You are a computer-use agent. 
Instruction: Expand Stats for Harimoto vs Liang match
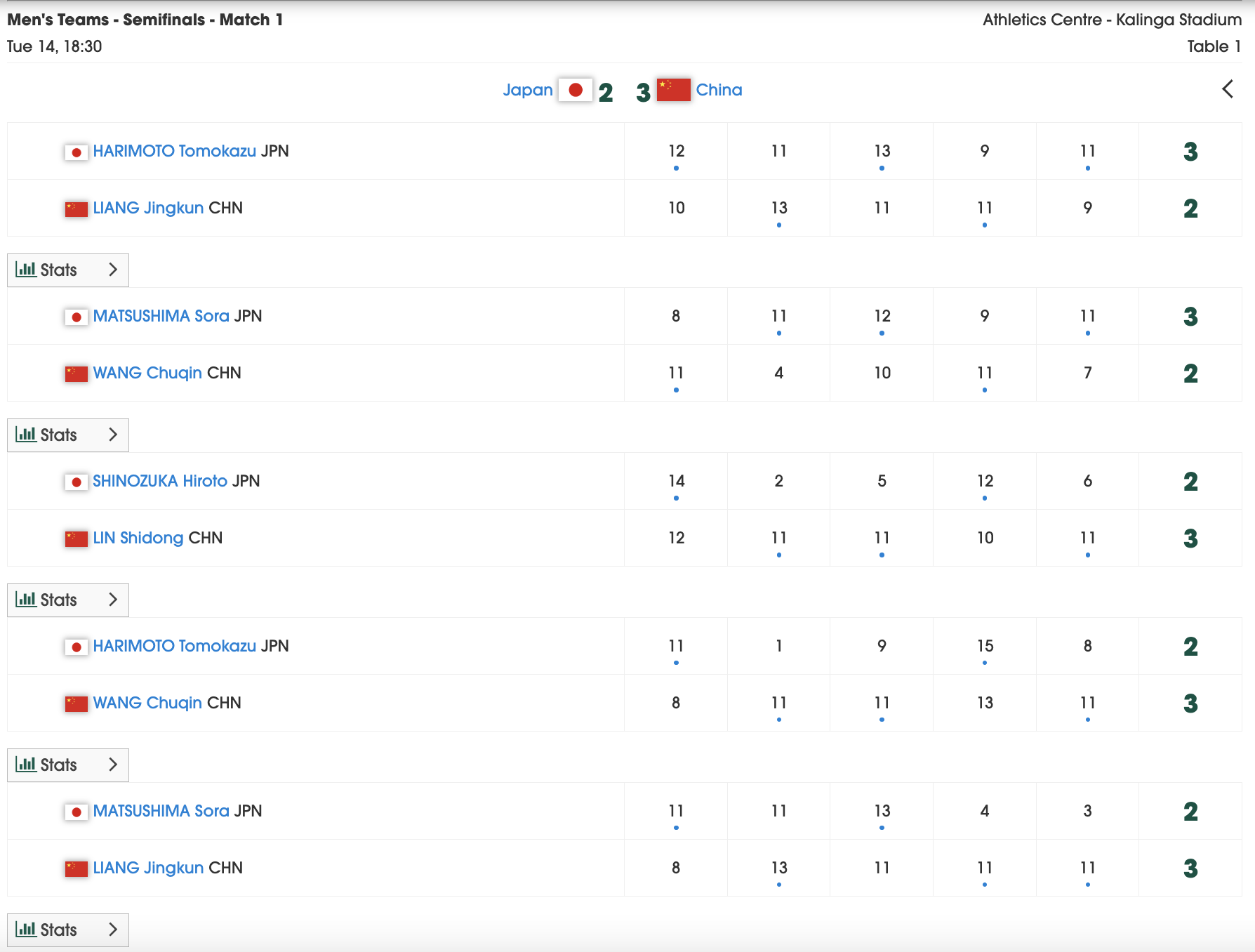tap(68, 270)
